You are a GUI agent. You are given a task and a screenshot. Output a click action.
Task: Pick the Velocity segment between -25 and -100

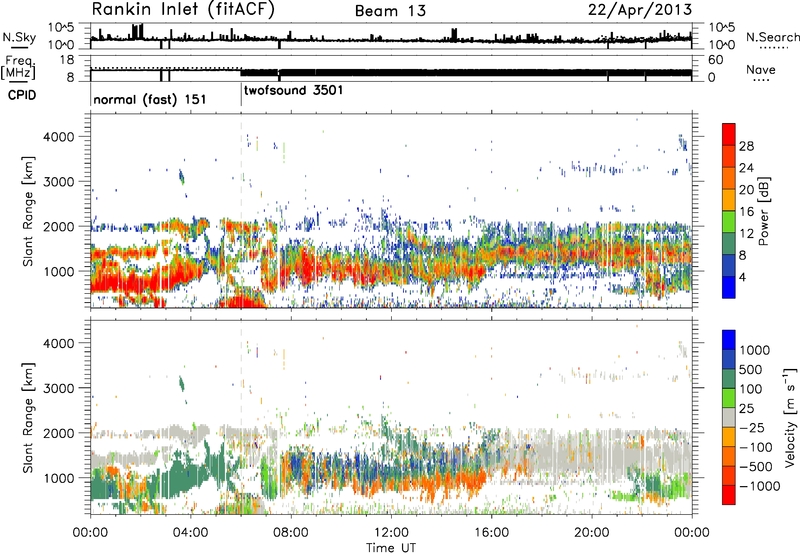point(729,437)
